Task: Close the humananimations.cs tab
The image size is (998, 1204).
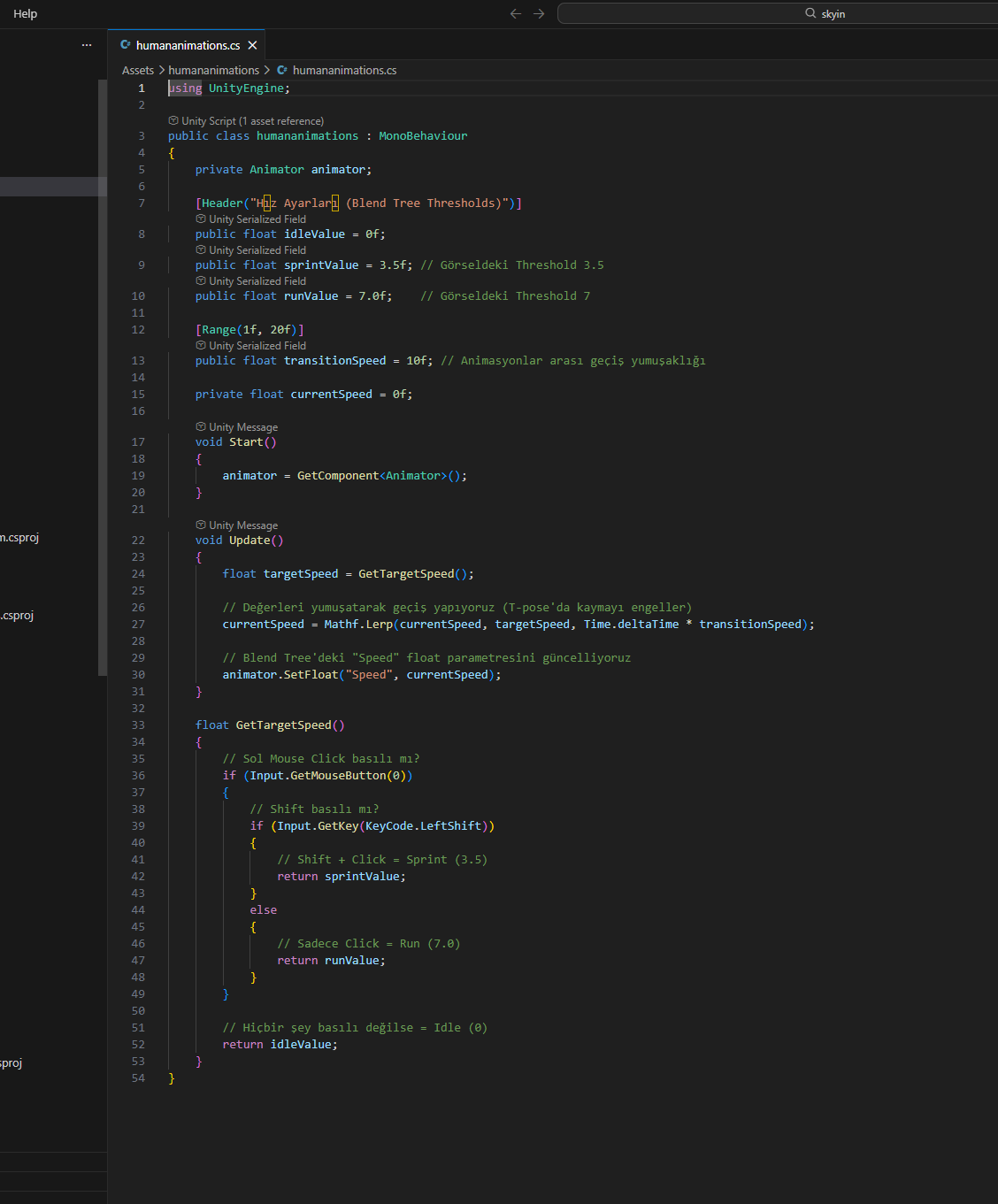Action: click(x=252, y=45)
